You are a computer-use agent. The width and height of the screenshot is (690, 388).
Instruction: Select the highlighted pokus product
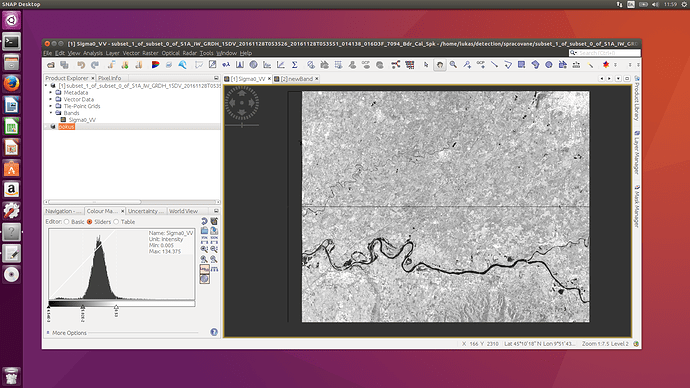coord(66,127)
